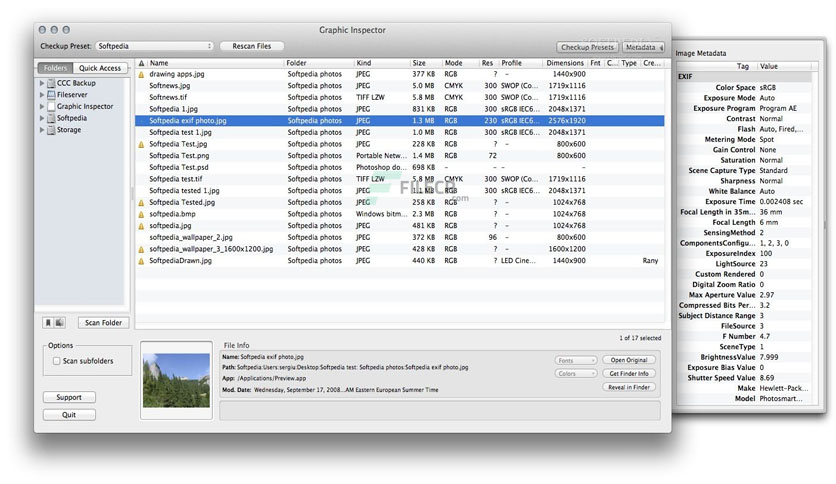The height and width of the screenshot is (484, 836).
Task: Click the second small icon button beside the bookmark
Action: 60,322
